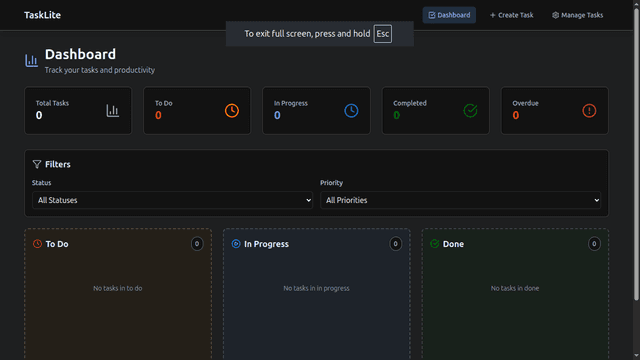Click the Filters heading text
640x360 pixels.
58,164
